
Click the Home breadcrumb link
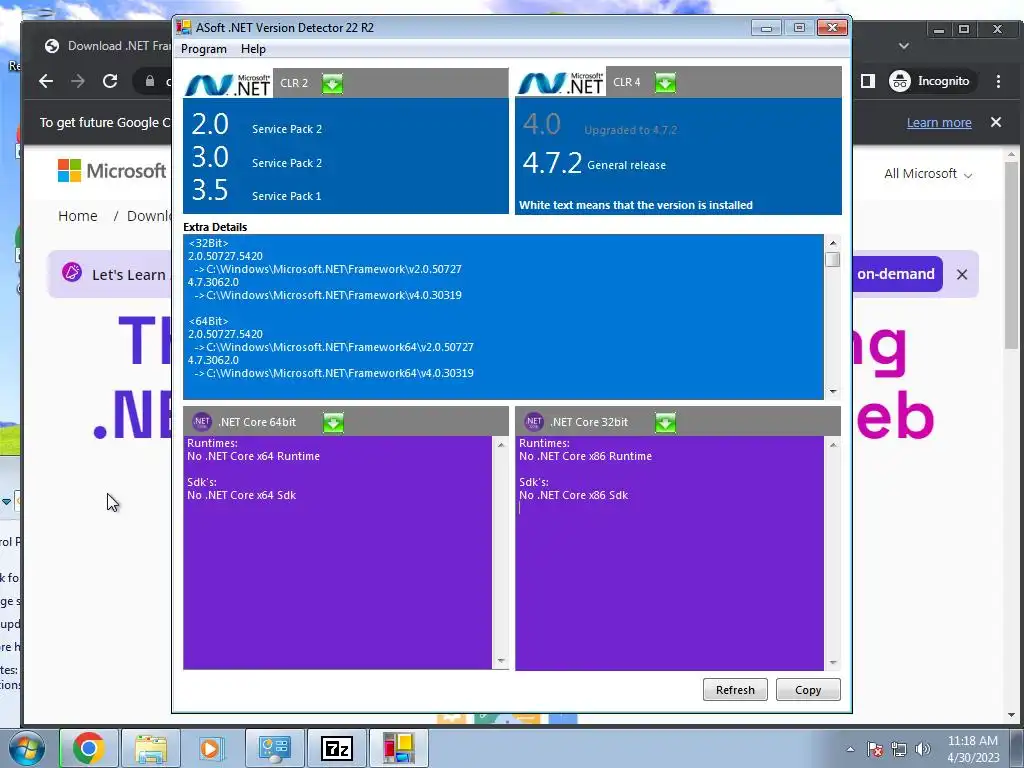(x=78, y=216)
